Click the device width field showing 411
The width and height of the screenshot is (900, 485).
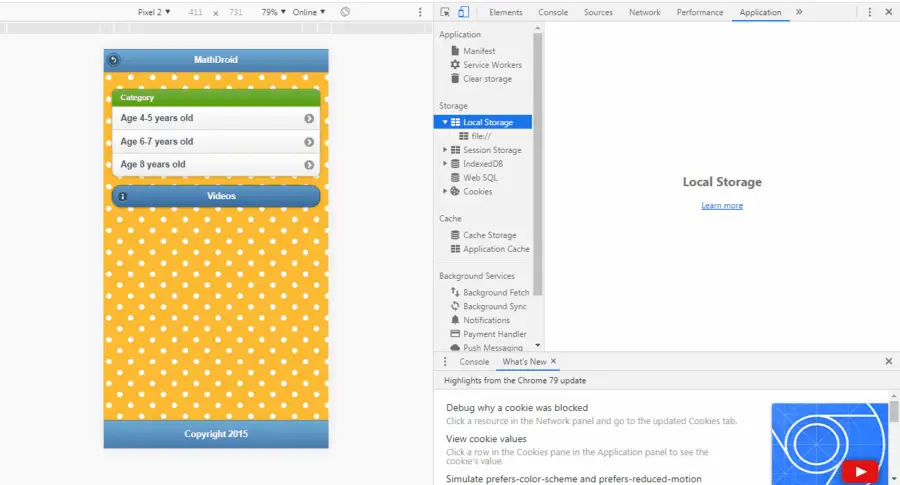(195, 12)
